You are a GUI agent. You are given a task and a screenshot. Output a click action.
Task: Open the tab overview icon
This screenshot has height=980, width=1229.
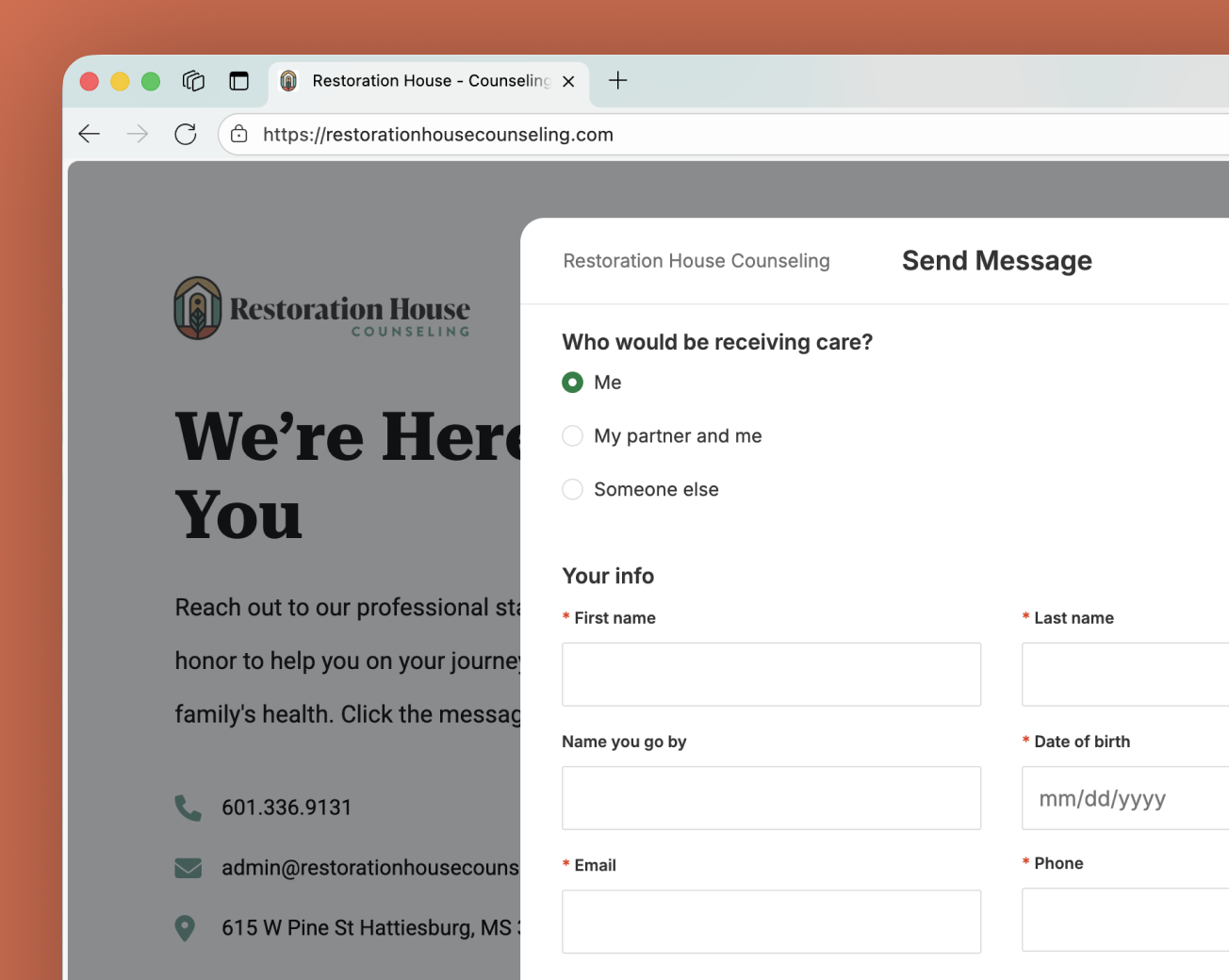tap(193, 81)
